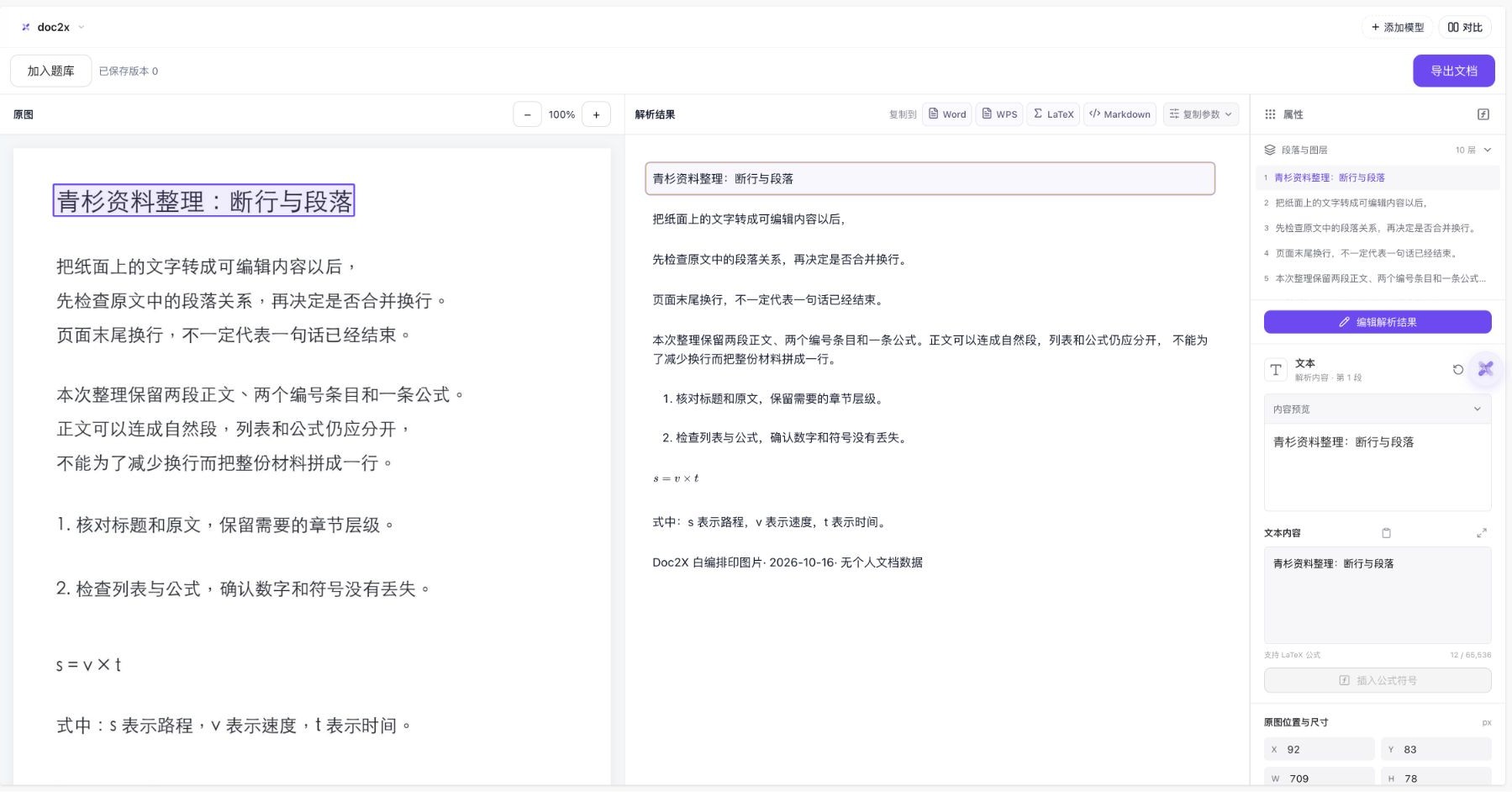
Task: Click the Y position field
Action: 1436,749
